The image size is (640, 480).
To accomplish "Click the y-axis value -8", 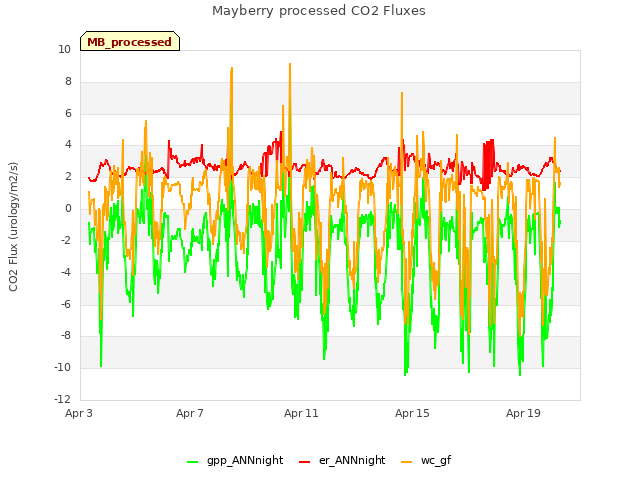I will 66,336.
